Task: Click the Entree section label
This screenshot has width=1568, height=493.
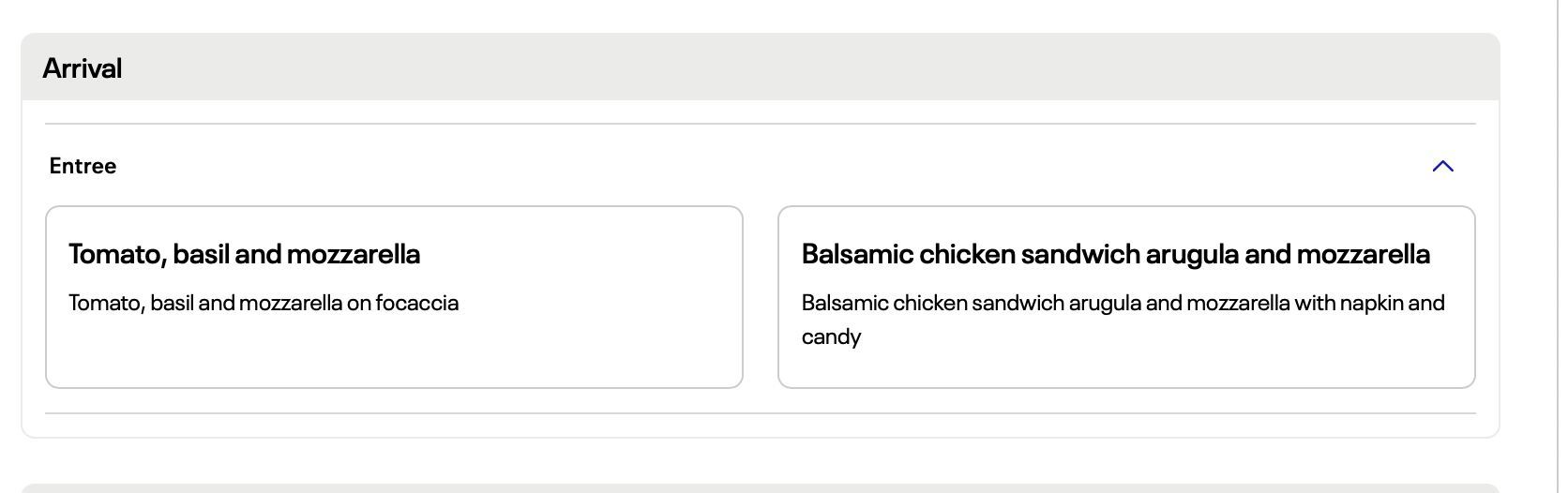Action: pos(83,167)
